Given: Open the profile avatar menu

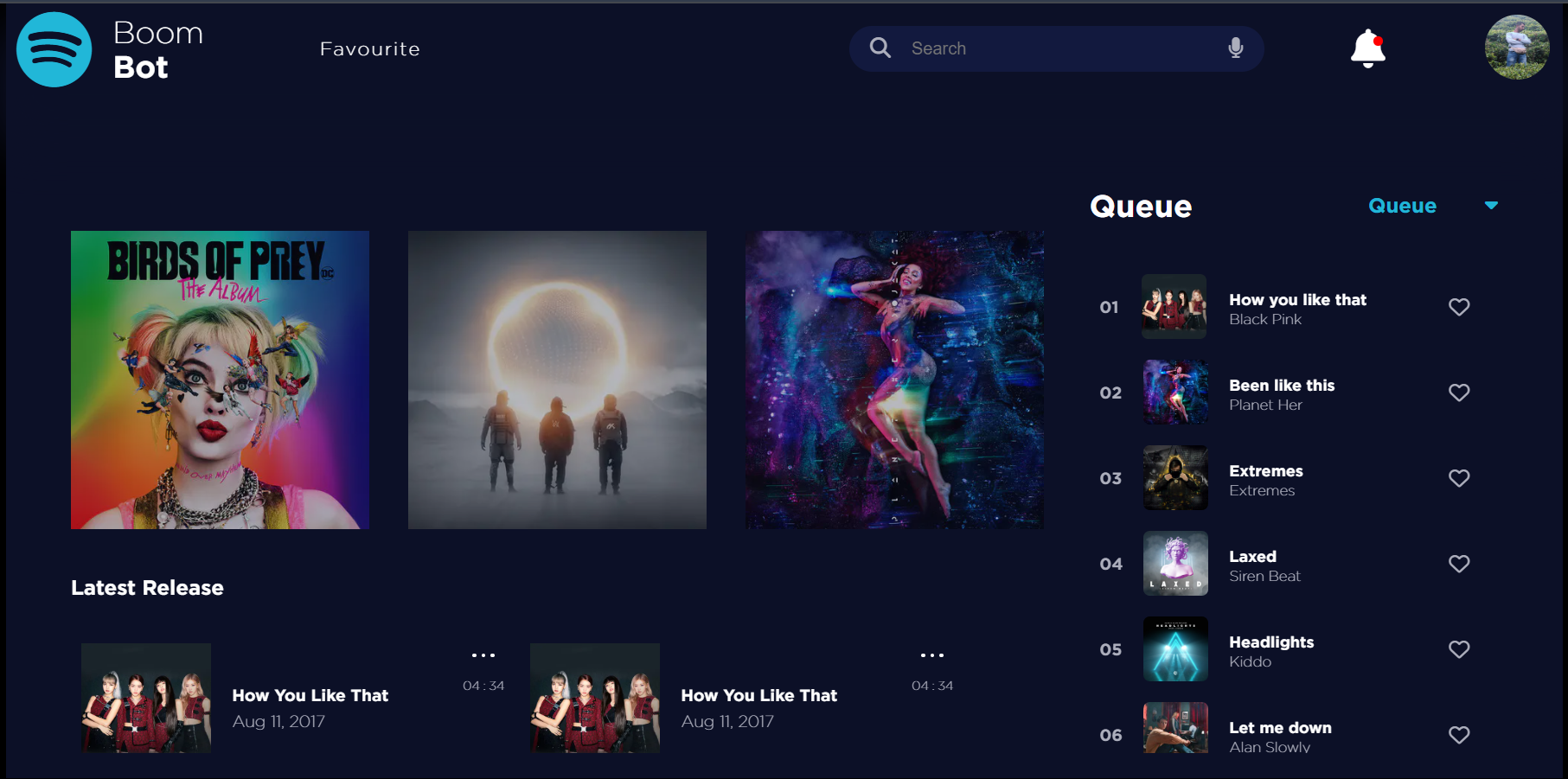Looking at the screenshot, I should tap(1516, 48).
